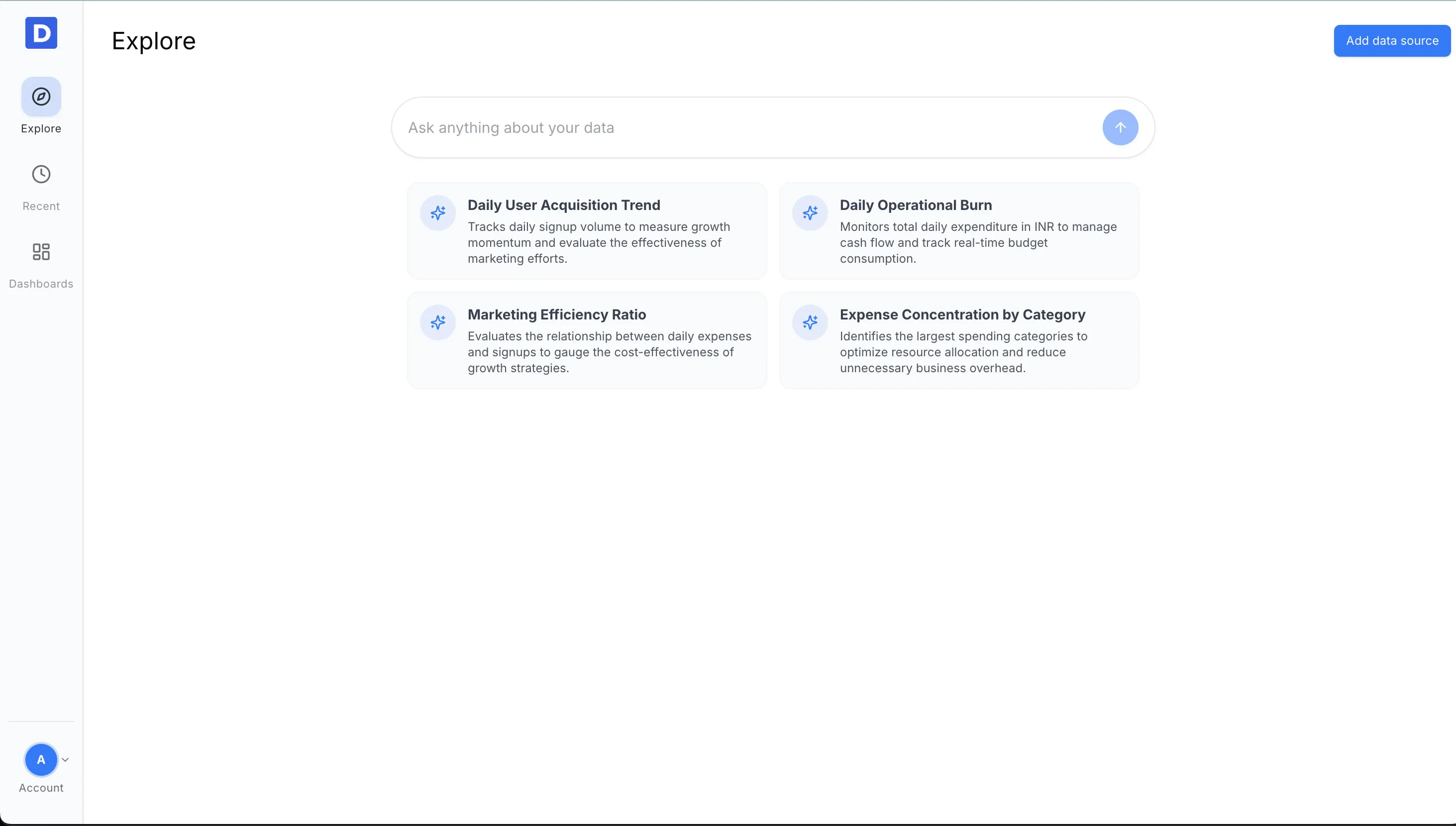Click Add data source
This screenshot has width=1456, height=826.
click(x=1392, y=40)
